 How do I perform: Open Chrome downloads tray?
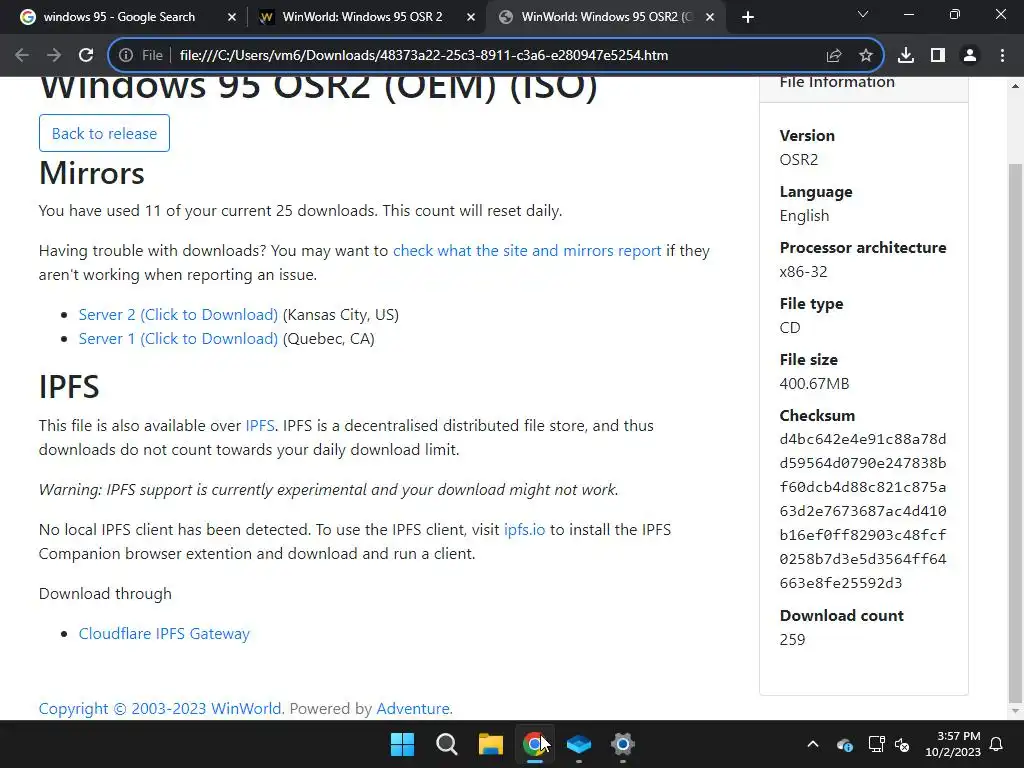click(906, 56)
